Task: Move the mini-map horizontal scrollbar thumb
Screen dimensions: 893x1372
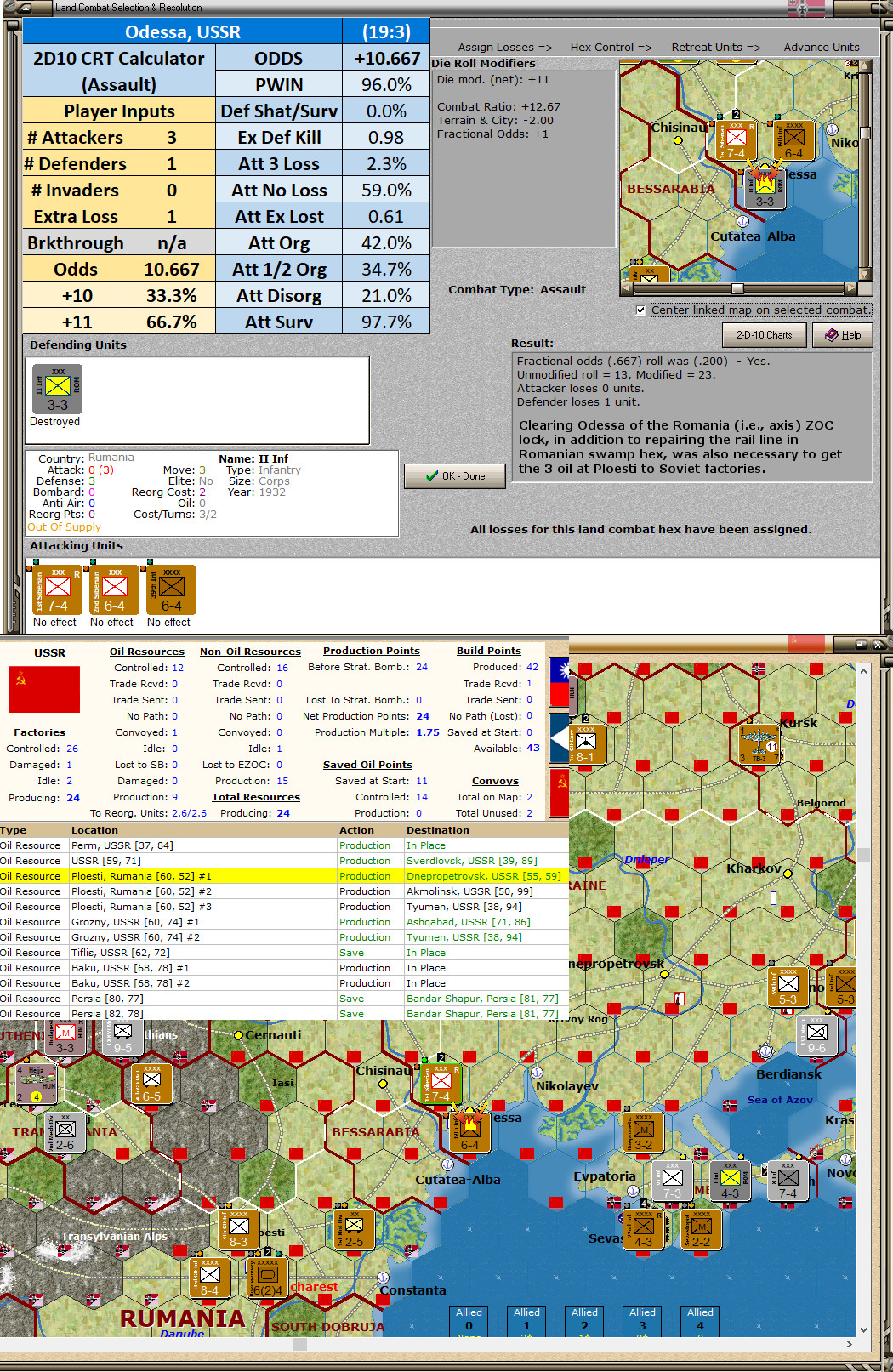Action: 737,288
